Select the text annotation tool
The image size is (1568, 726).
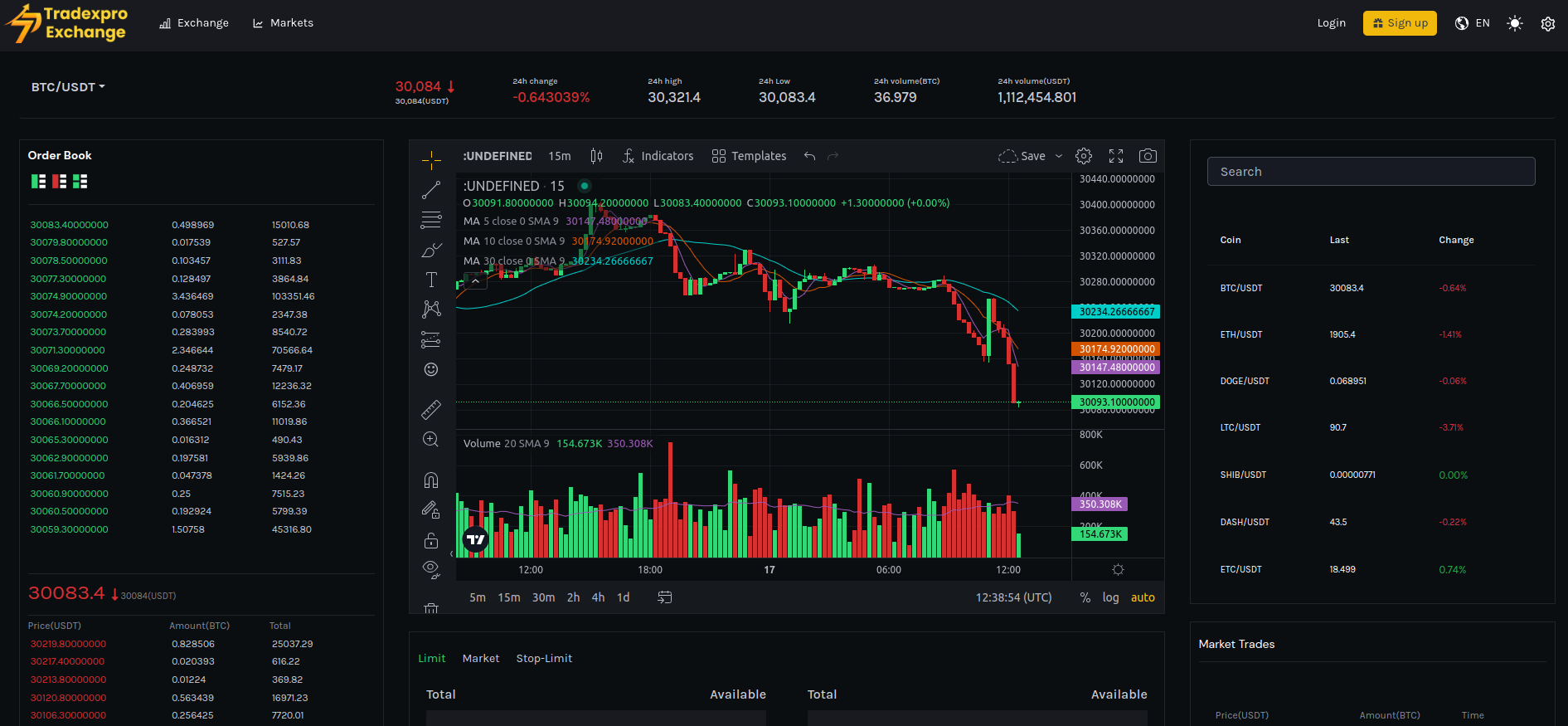[x=431, y=280]
